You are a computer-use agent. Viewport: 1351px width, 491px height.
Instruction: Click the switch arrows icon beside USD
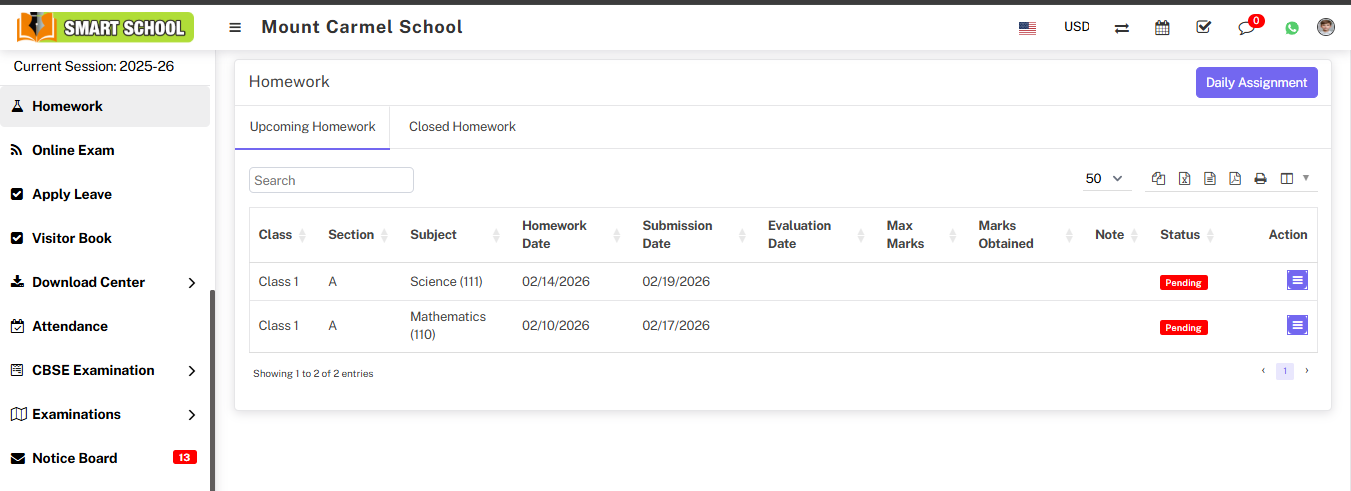(x=1122, y=28)
